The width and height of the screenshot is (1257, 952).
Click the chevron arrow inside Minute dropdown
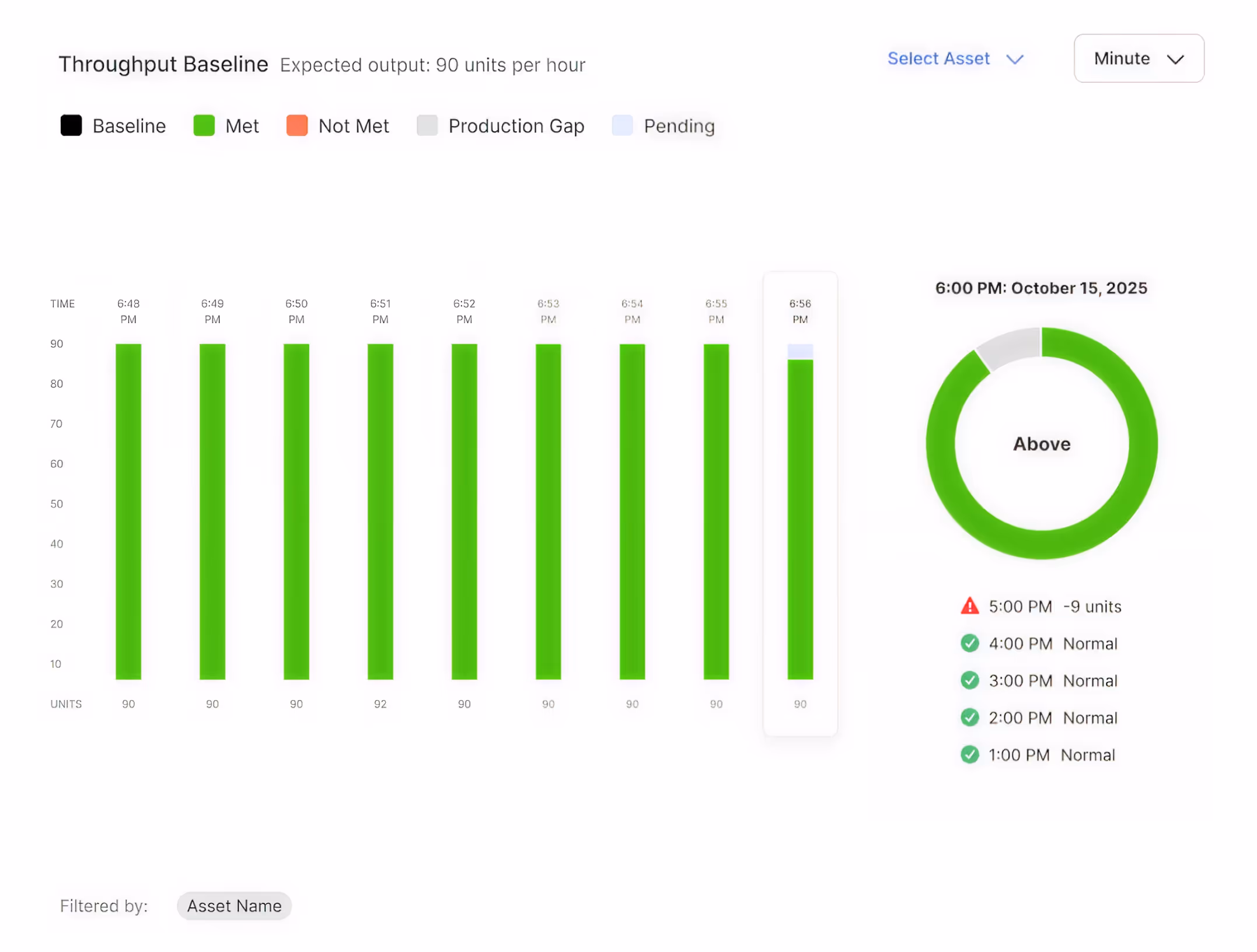pos(1175,59)
